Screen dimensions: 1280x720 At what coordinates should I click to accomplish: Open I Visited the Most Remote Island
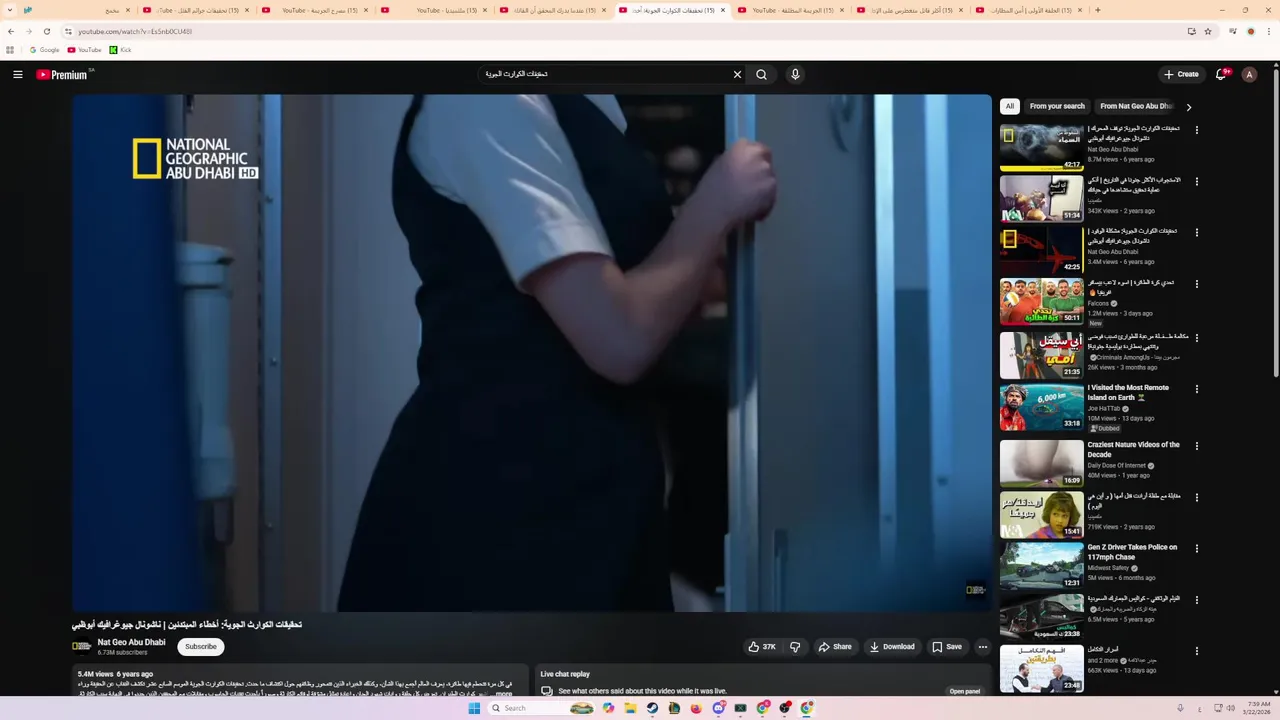(1128, 392)
